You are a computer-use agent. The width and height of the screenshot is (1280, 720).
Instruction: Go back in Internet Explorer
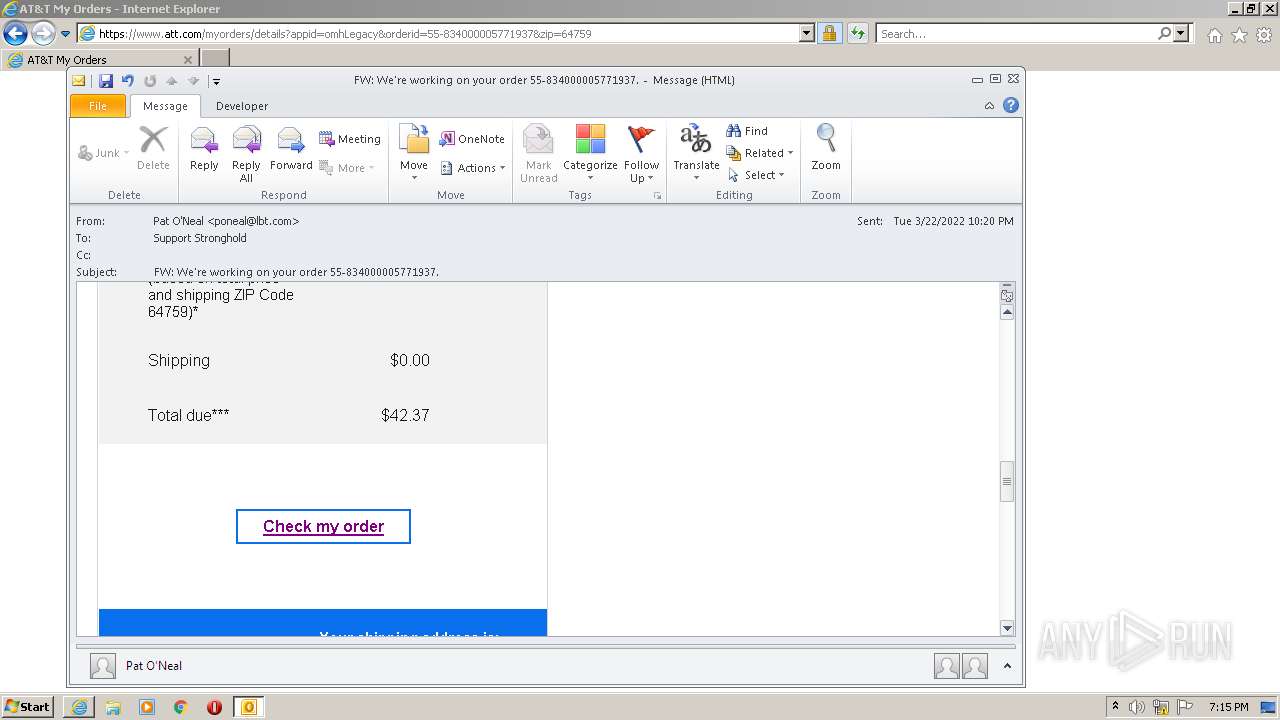(15, 33)
